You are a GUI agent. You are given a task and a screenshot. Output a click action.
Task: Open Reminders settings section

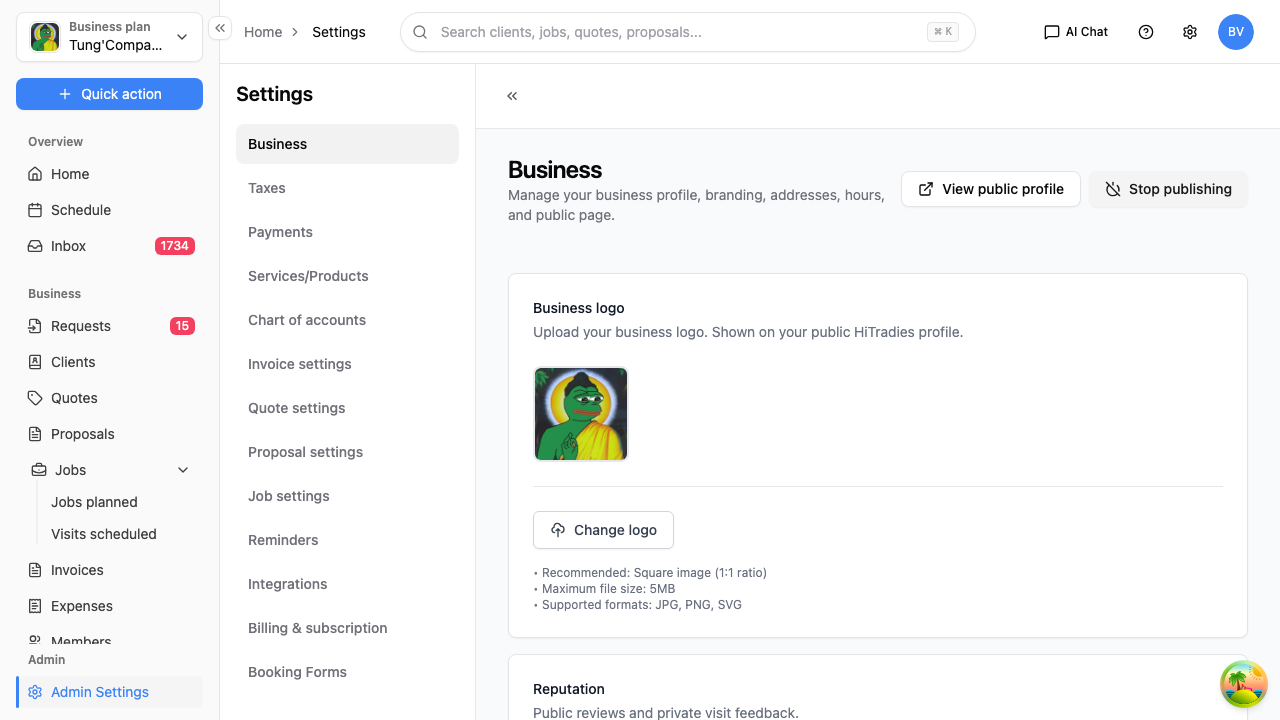point(347,540)
